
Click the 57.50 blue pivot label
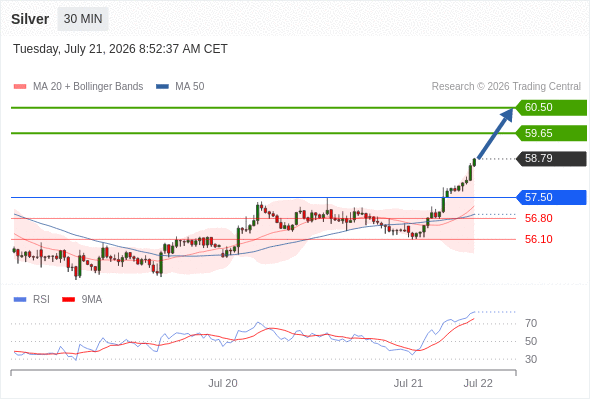(x=551, y=197)
